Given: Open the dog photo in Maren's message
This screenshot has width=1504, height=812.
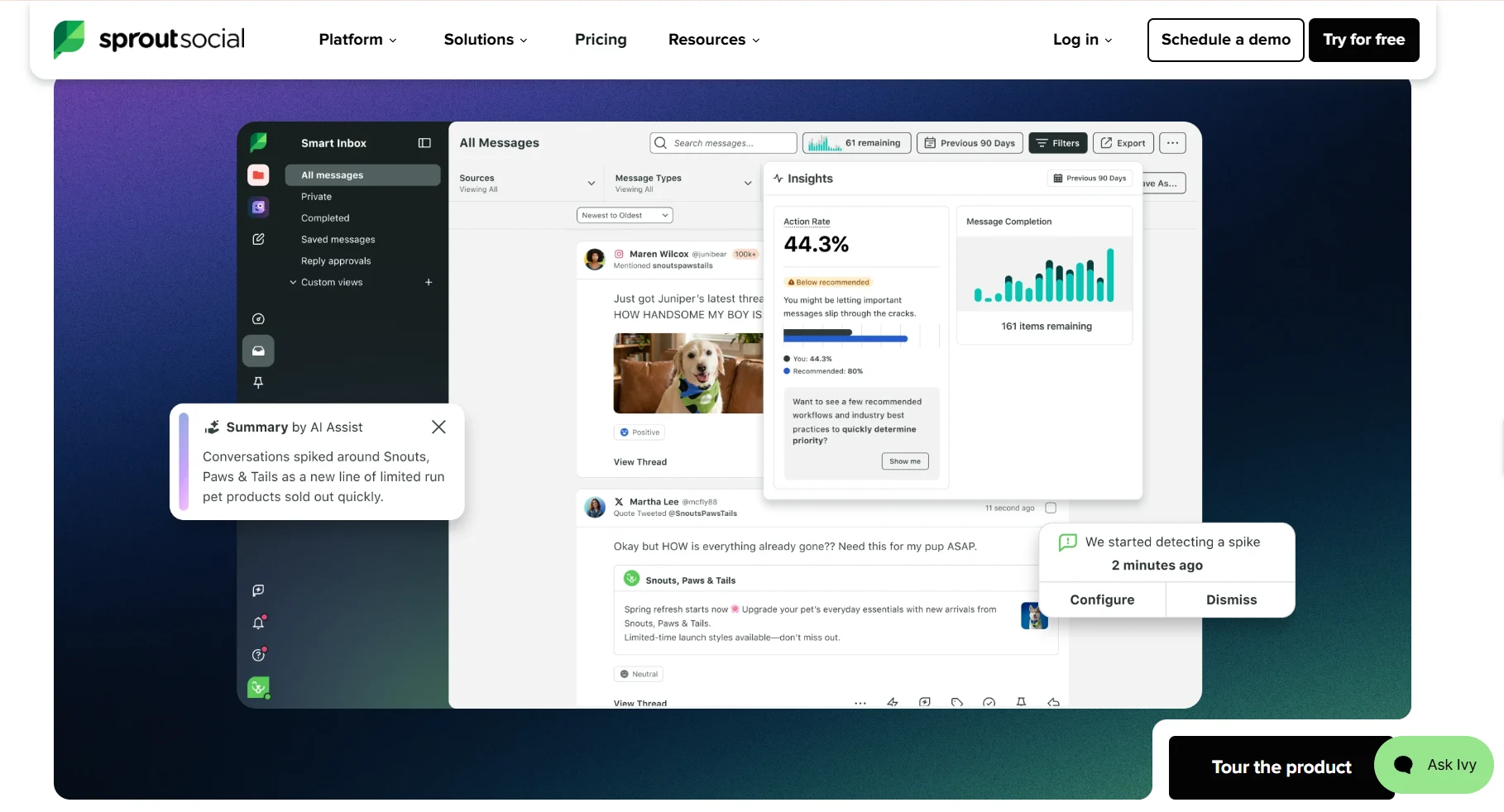Looking at the screenshot, I should [x=688, y=373].
